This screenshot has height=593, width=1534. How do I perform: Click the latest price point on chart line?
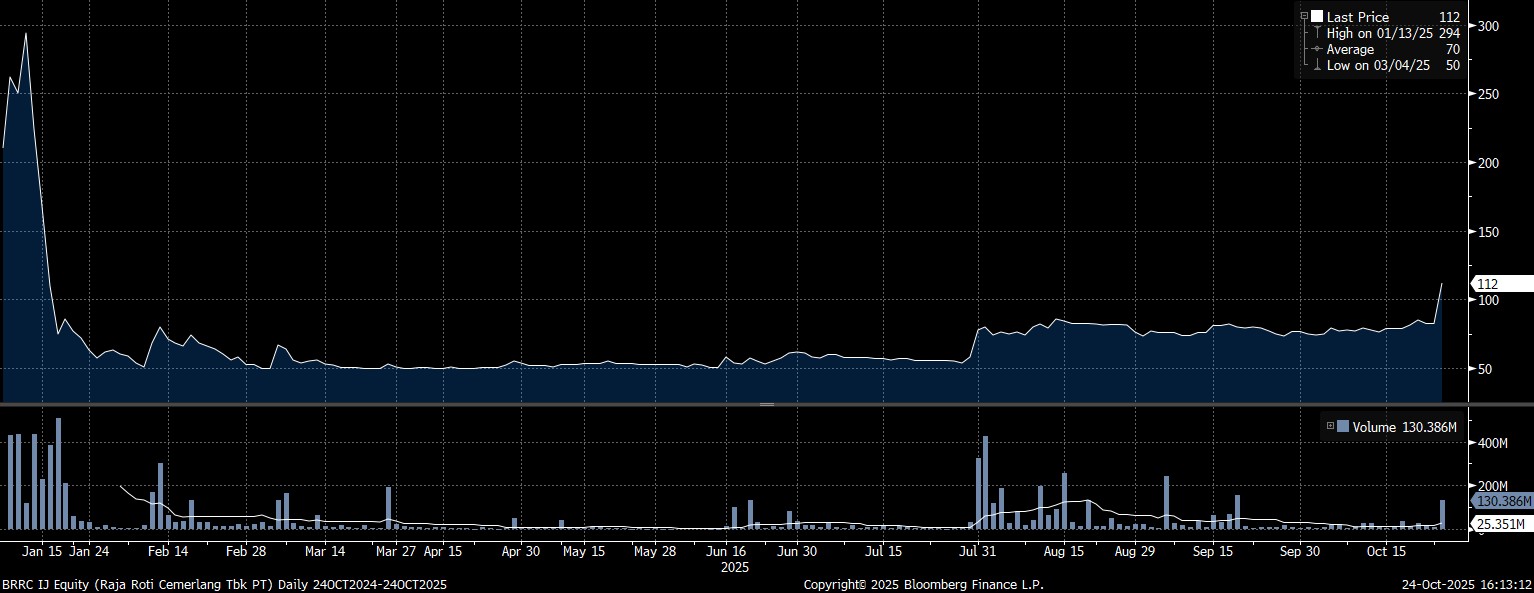[1441, 284]
